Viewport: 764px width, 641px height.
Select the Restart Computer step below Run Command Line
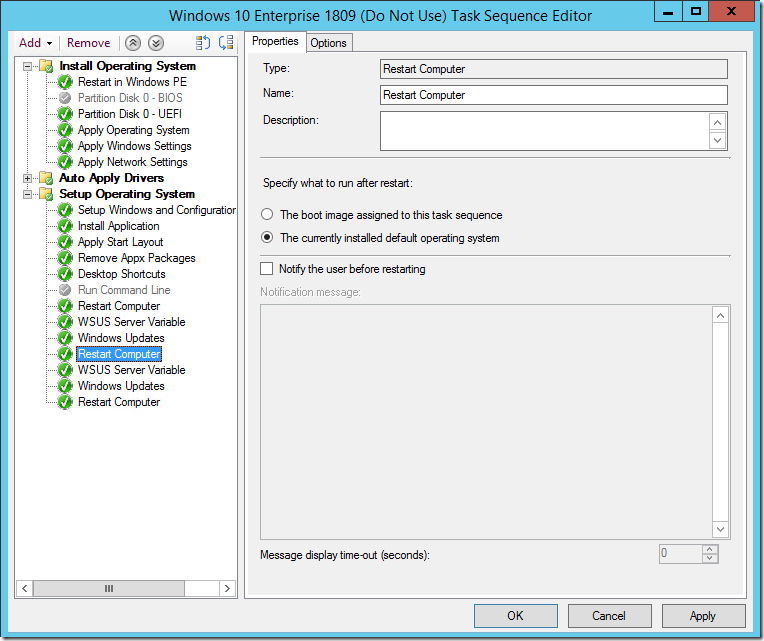(119, 306)
